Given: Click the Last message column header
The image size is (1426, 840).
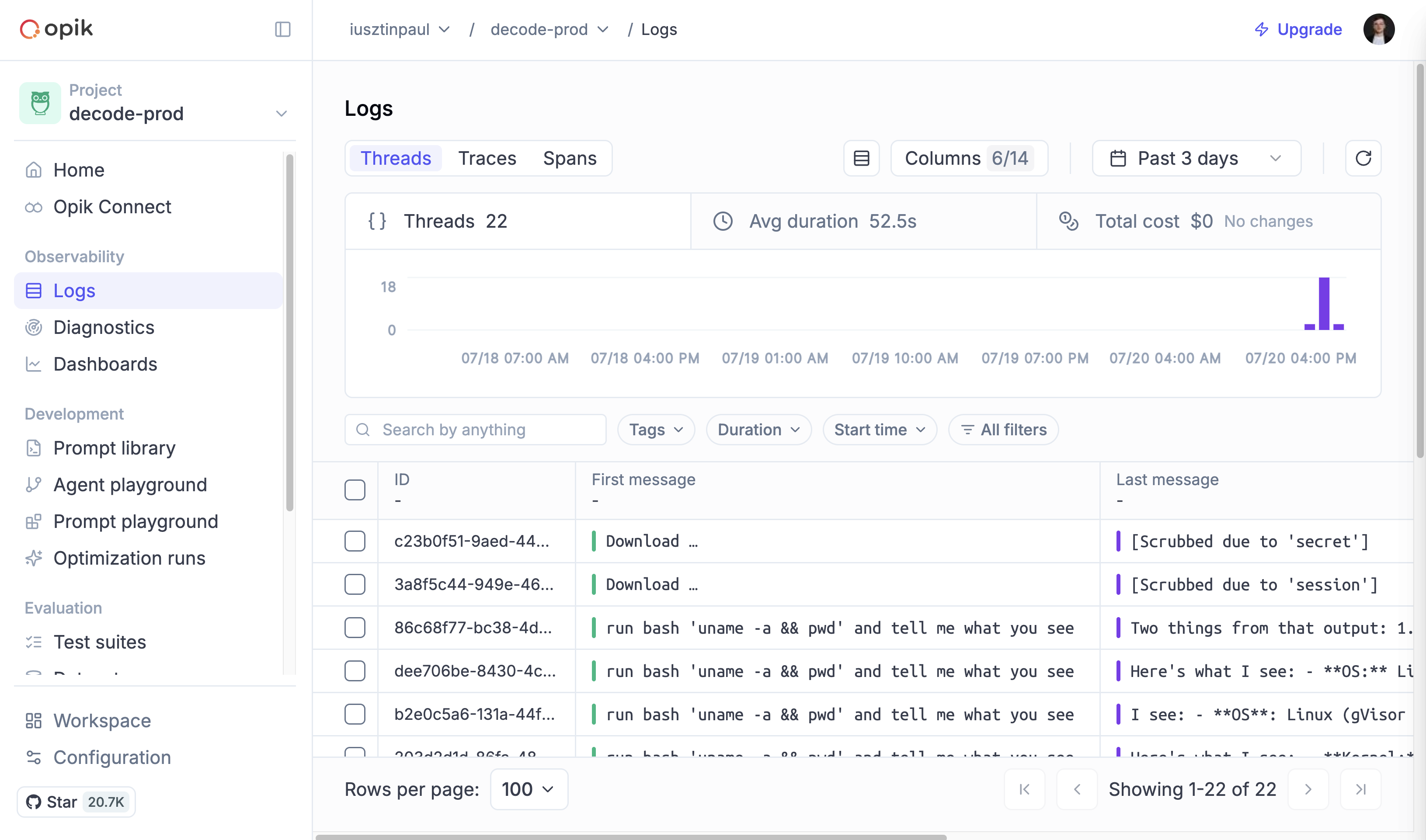Looking at the screenshot, I should (x=1167, y=479).
